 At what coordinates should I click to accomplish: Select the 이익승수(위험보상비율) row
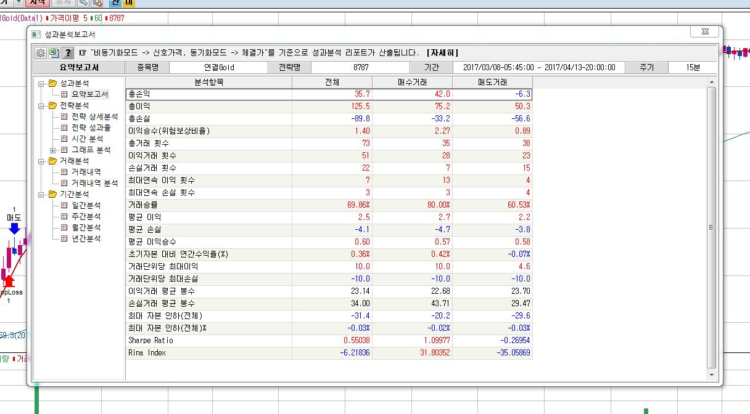pyautogui.click(x=329, y=131)
